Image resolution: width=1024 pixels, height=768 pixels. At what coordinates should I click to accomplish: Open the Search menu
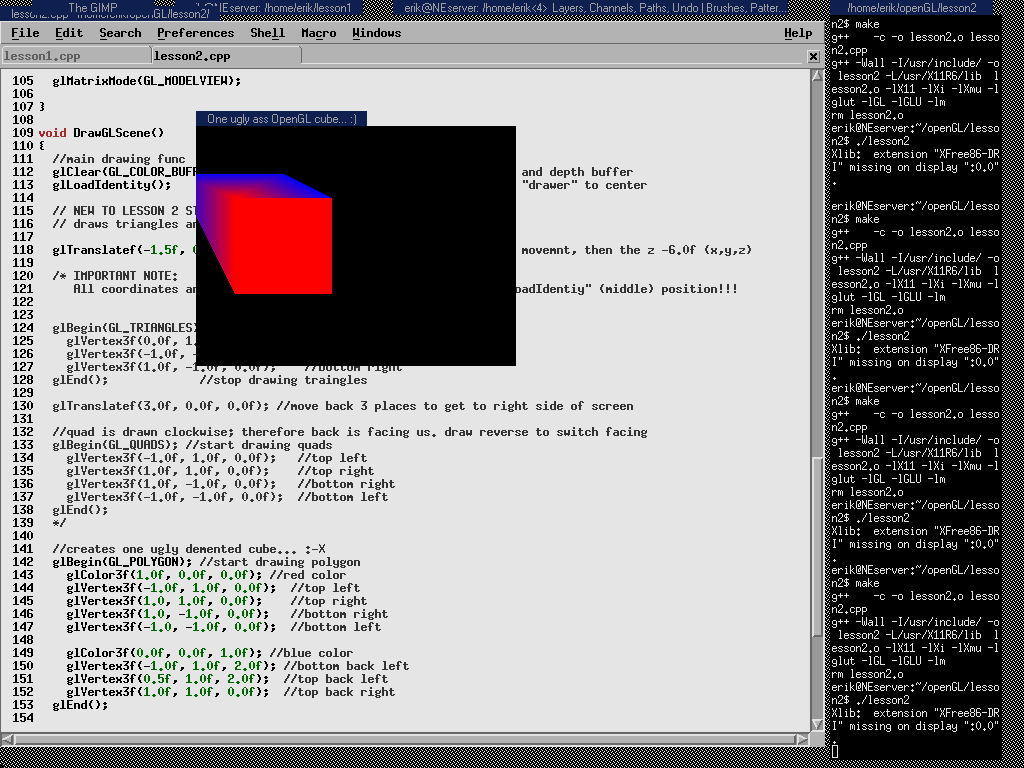click(120, 33)
